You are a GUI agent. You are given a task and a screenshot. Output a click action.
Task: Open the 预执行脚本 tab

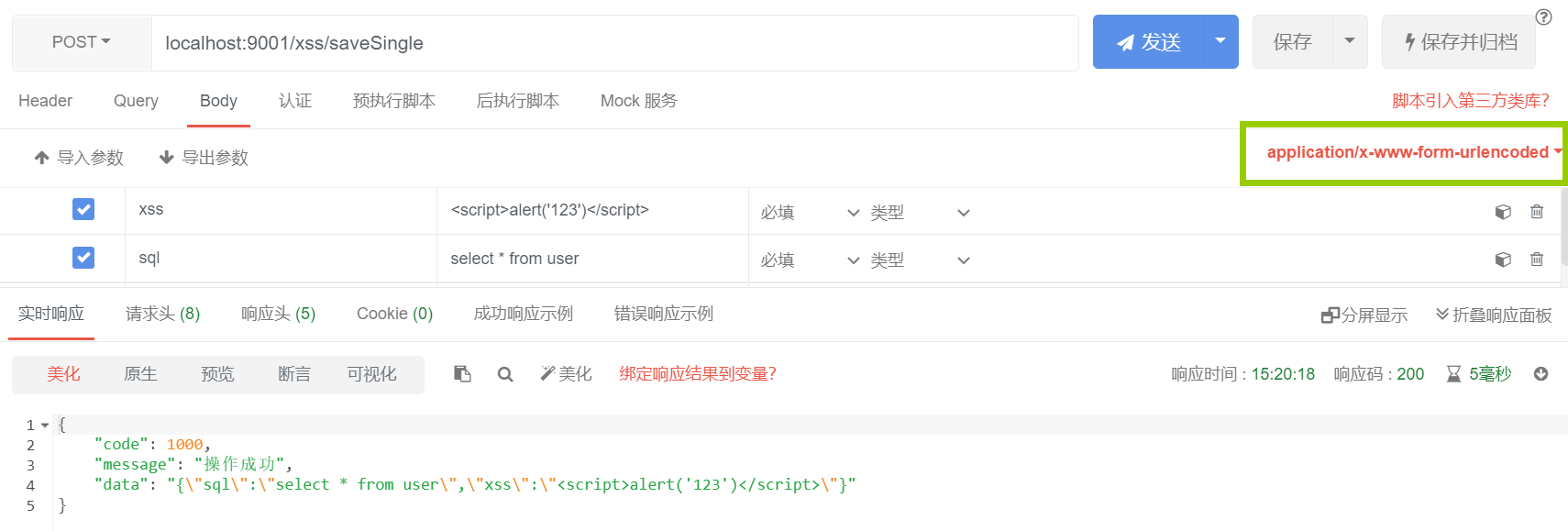394,101
